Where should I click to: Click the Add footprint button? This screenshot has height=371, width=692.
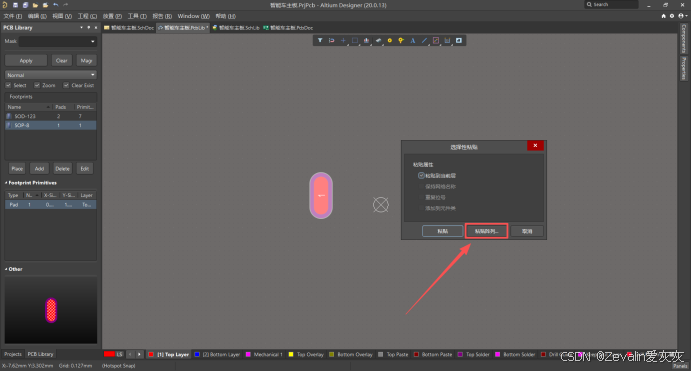tap(39, 169)
